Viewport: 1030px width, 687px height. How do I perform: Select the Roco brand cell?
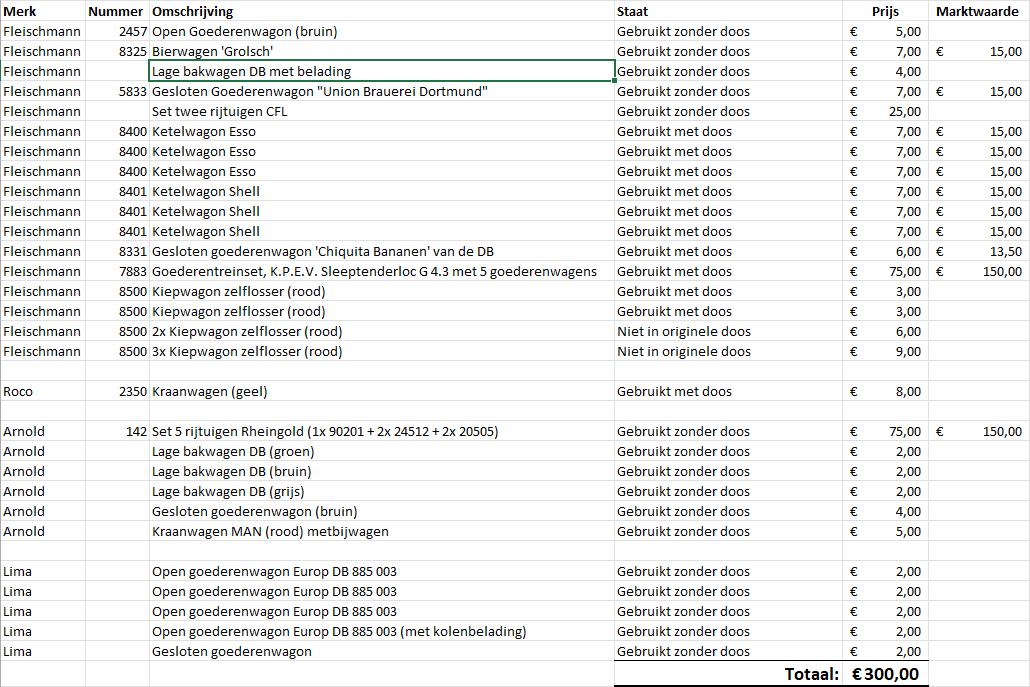tap(43, 391)
